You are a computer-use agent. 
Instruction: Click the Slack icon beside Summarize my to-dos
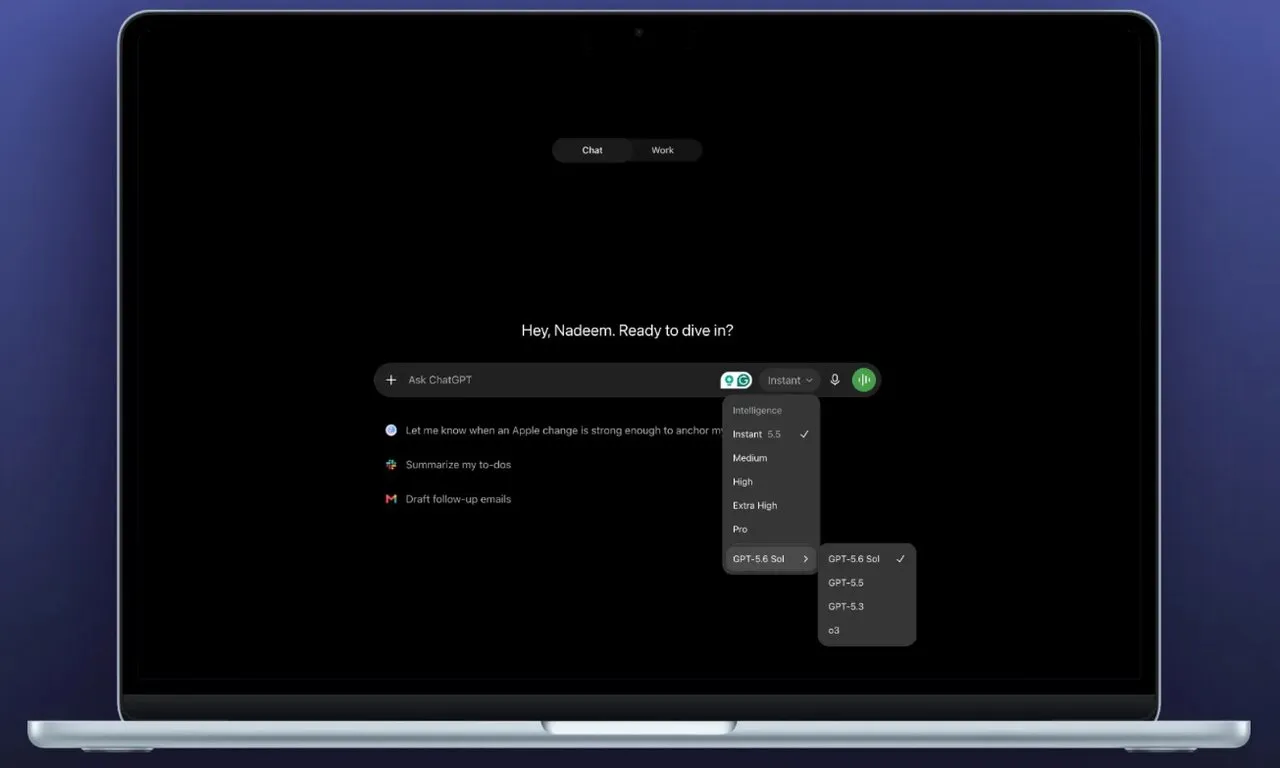tap(391, 465)
